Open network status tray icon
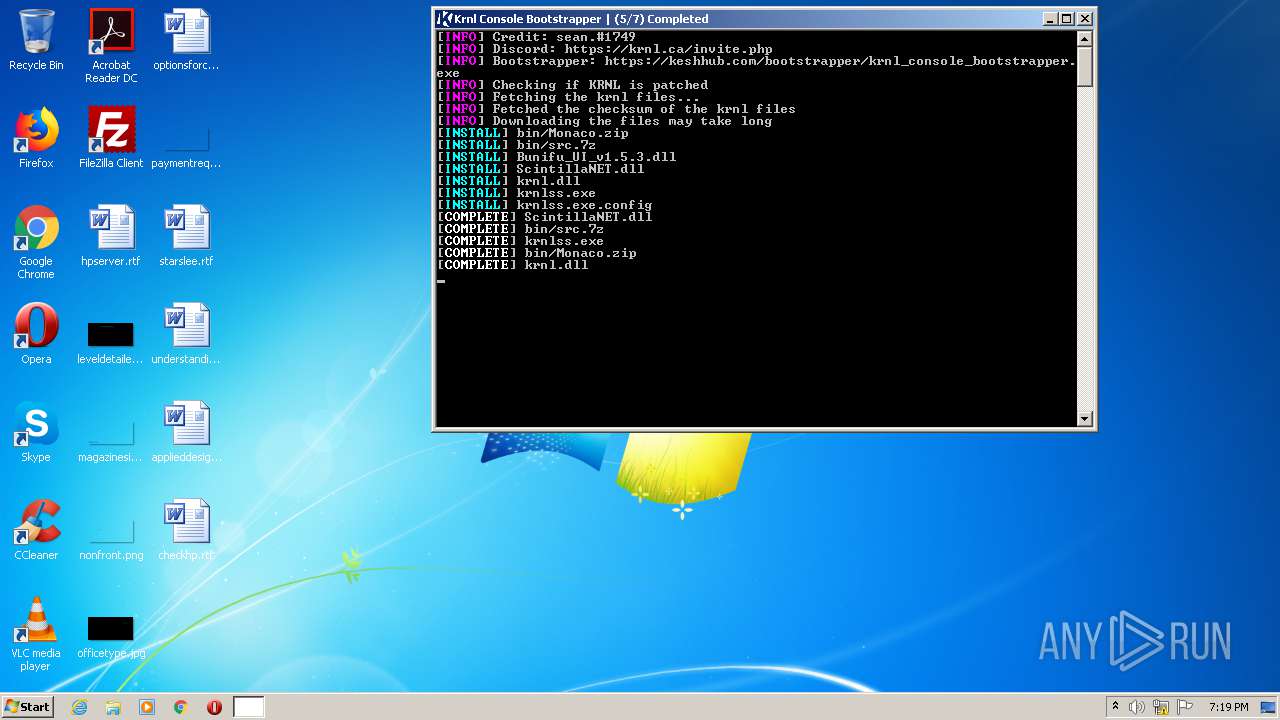 [x=1161, y=707]
